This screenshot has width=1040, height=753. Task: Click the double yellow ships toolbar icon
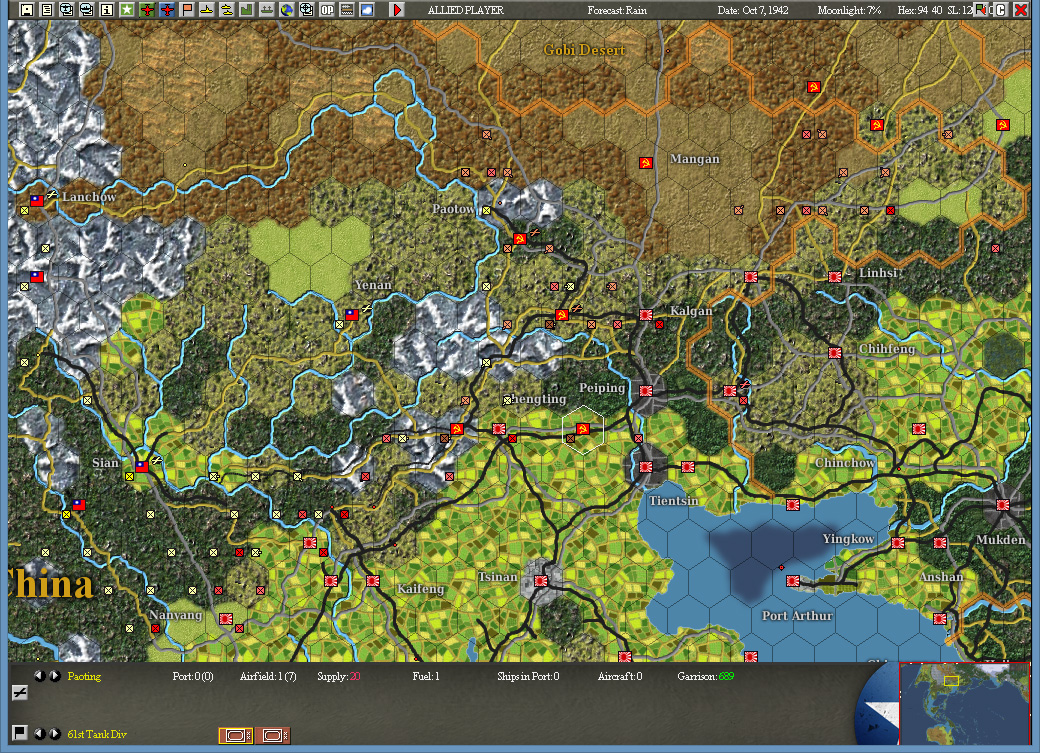pos(226,10)
